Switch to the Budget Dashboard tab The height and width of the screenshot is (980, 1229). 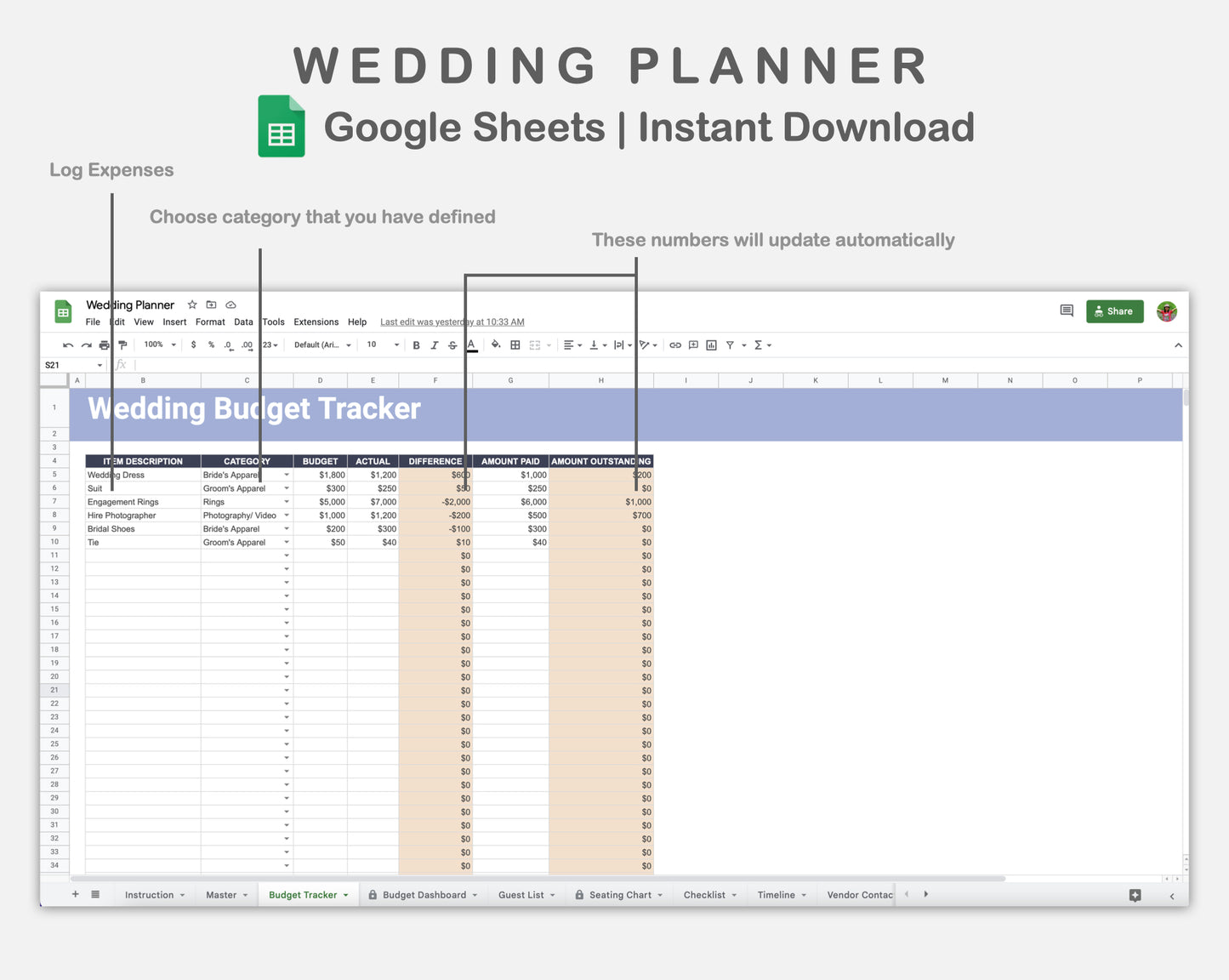[423, 894]
